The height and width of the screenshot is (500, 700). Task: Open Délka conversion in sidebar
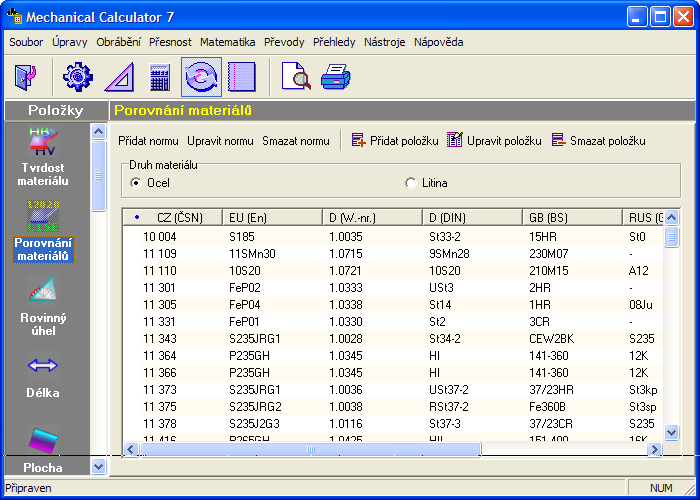click(43, 375)
